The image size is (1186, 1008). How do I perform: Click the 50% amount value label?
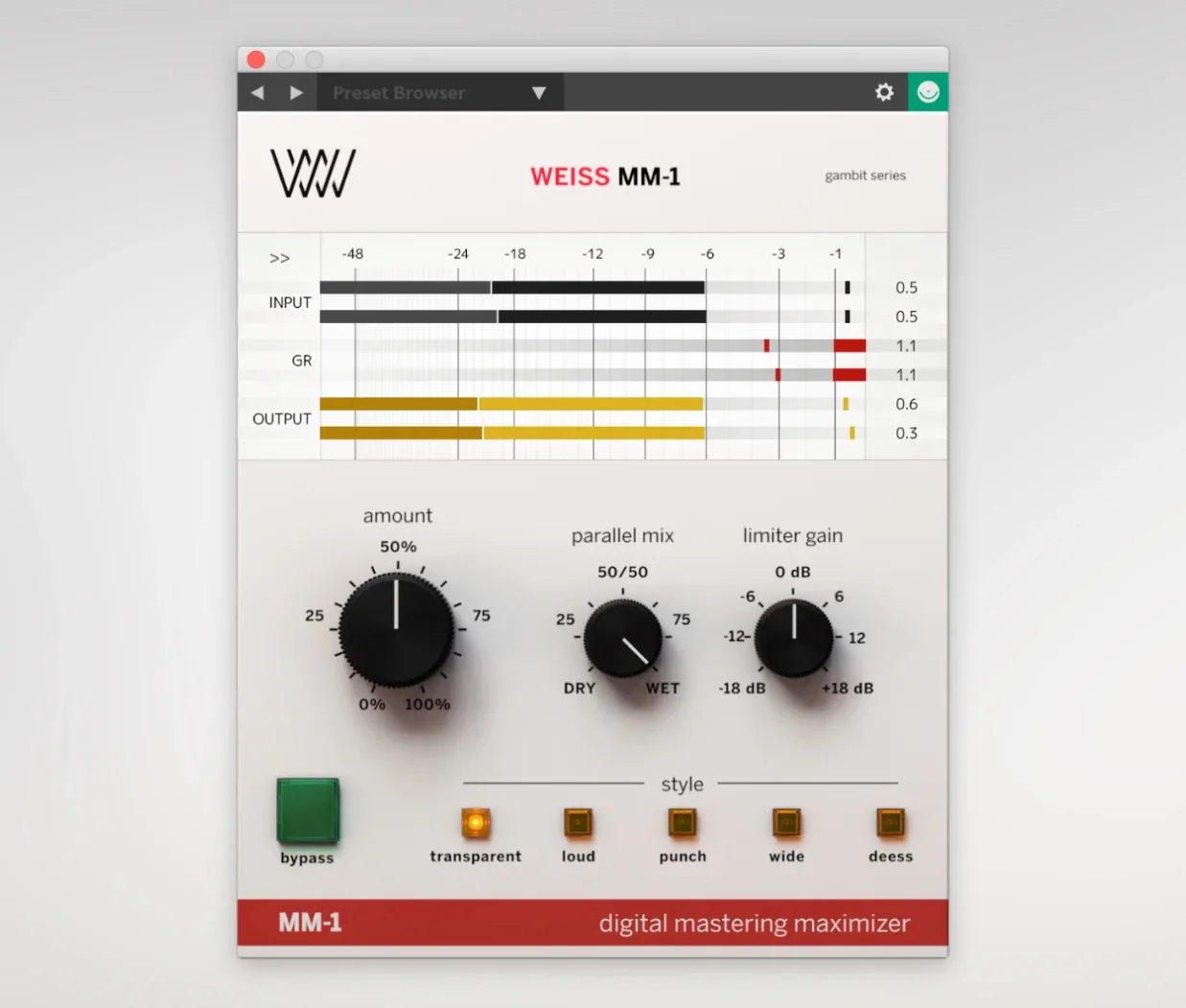point(398,547)
